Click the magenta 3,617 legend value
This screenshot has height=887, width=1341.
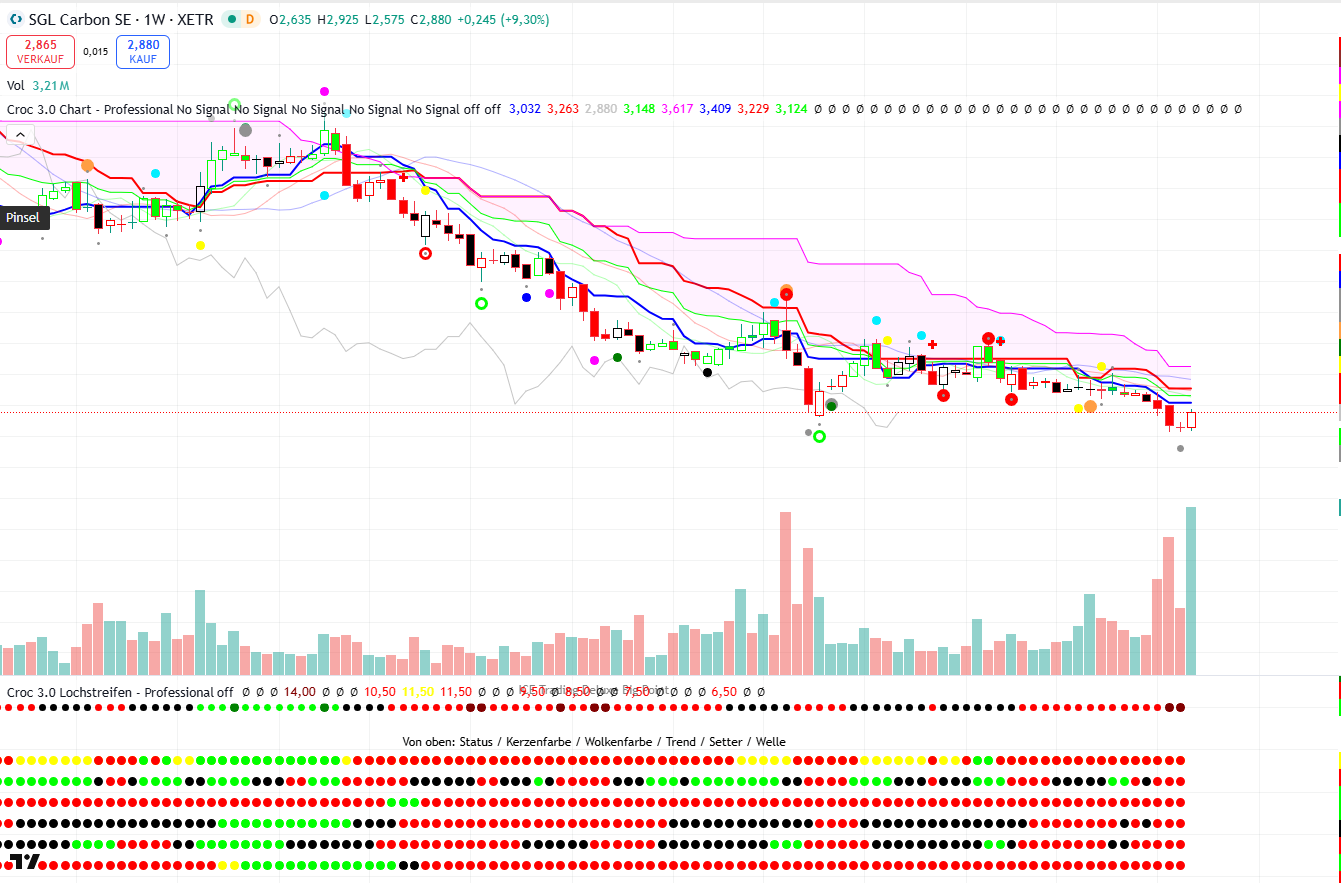pyautogui.click(x=677, y=109)
